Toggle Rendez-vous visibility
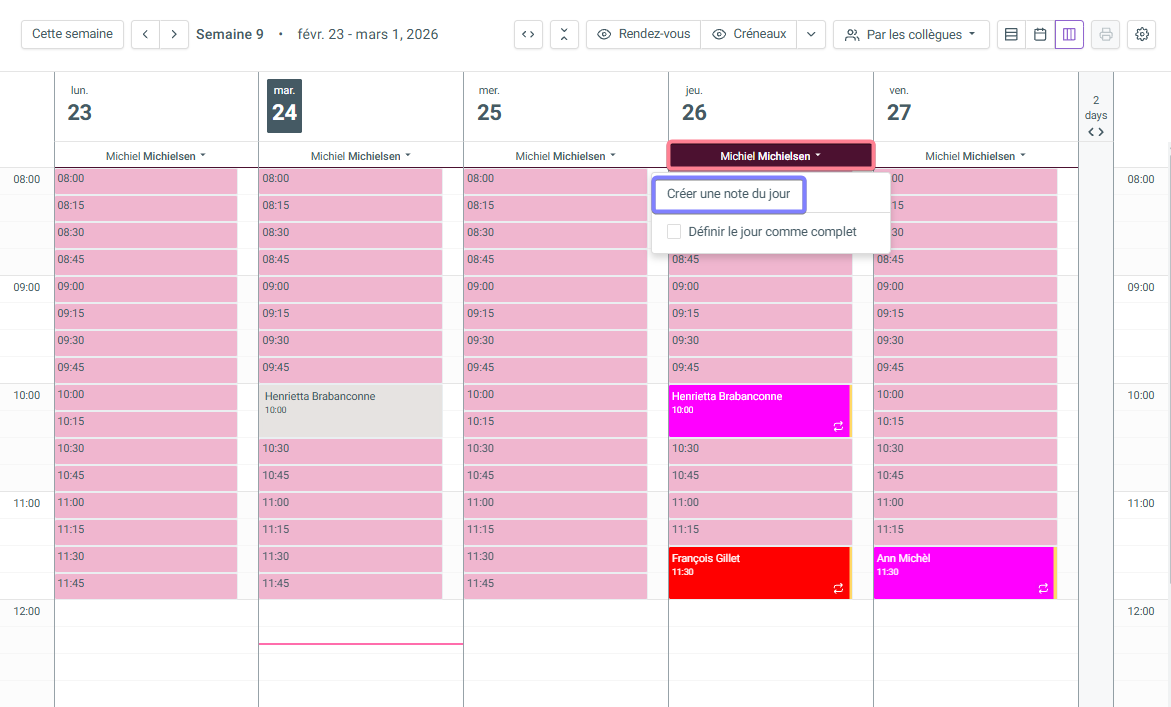Viewport: 1171px width, 707px height. [x=643, y=34]
